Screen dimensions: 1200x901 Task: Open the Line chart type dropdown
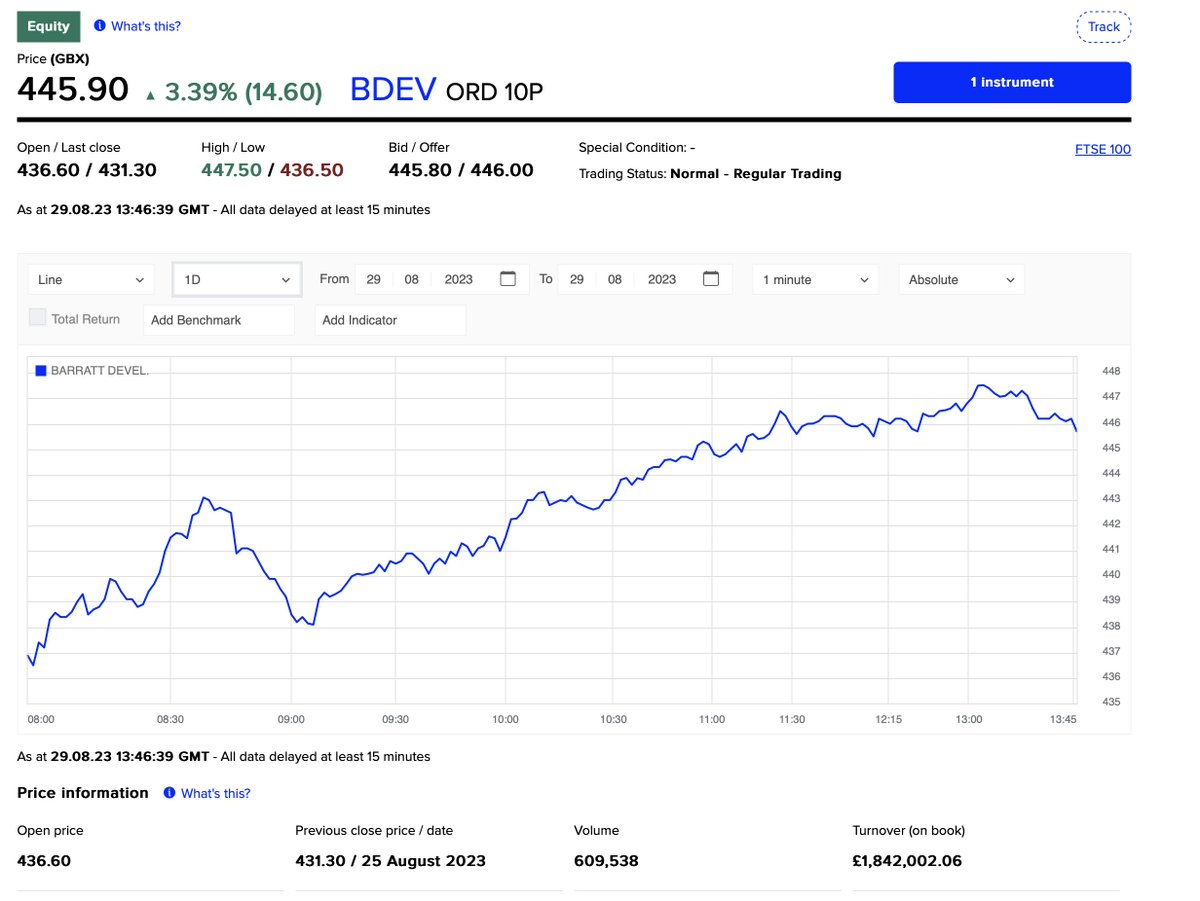tap(90, 279)
